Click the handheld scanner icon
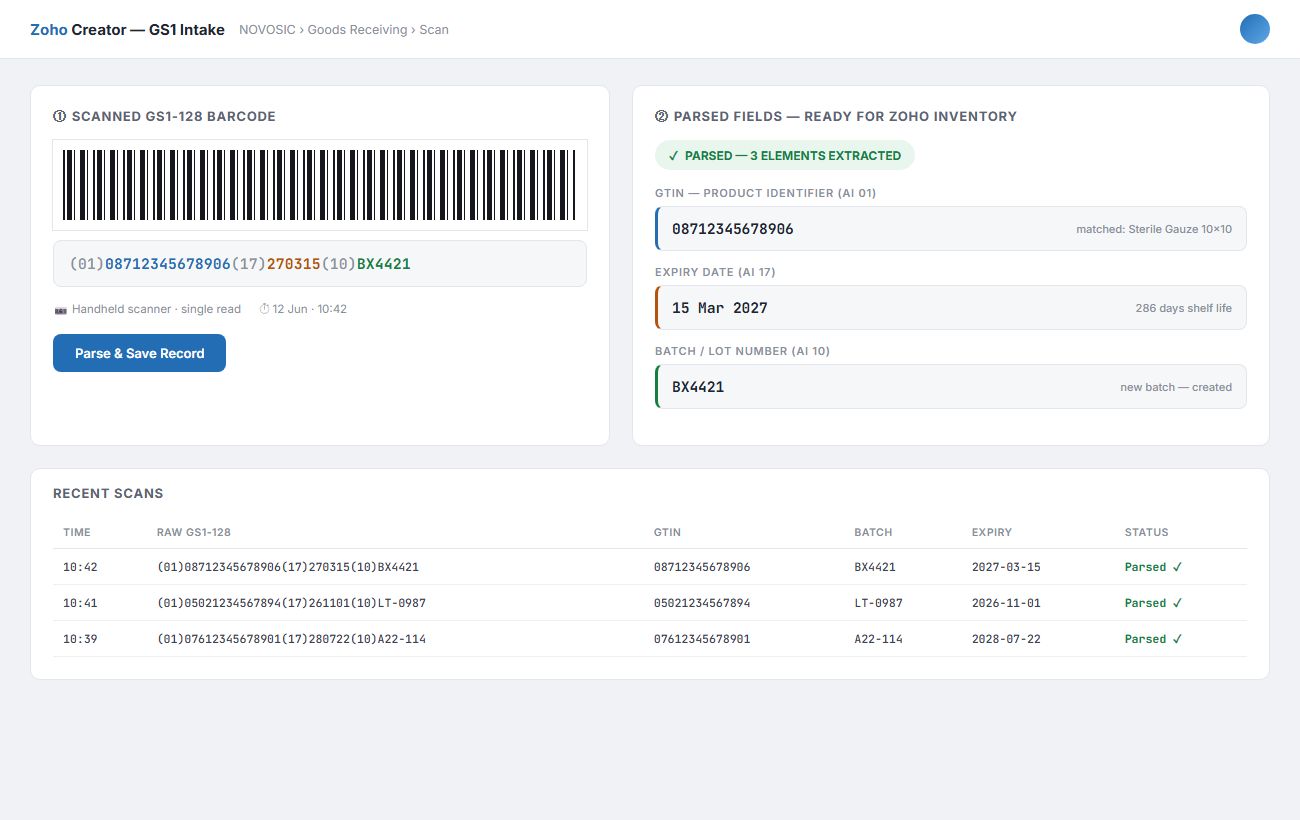The width and height of the screenshot is (1300, 820). 60,310
